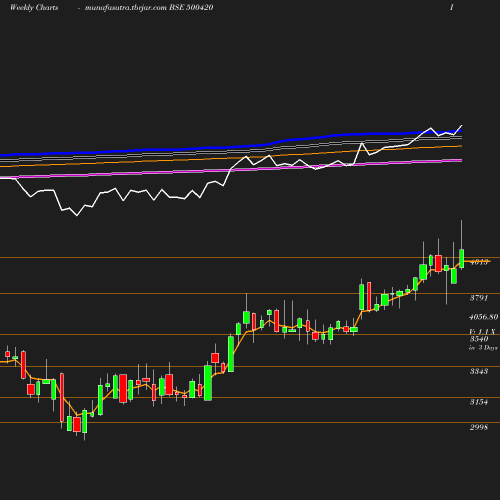The width and height of the screenshot is (500, 500).
Task: Click the lowest trough of the white indicator line
Action: [77, 216]
